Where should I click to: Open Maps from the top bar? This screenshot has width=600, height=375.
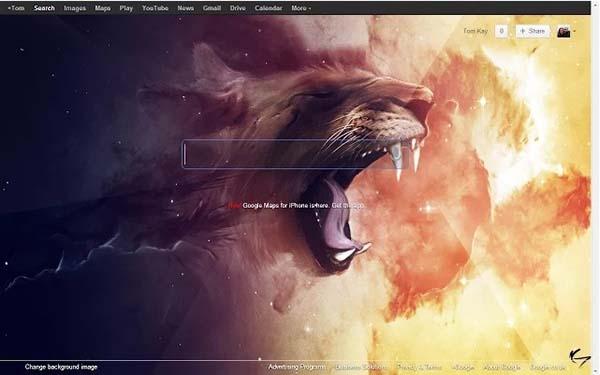[103, 8]
